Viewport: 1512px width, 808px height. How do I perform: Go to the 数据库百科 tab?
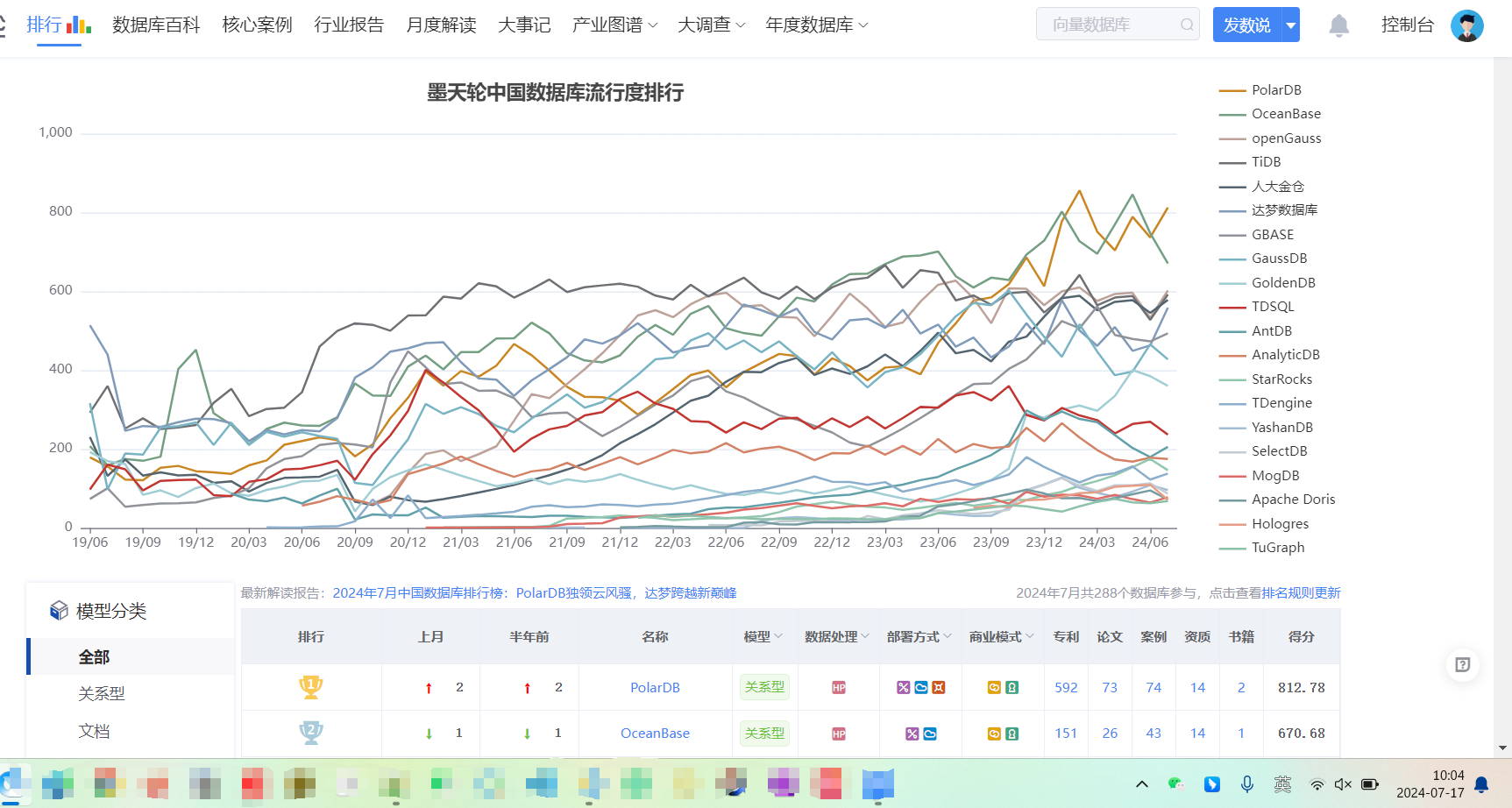click(156, 25)
